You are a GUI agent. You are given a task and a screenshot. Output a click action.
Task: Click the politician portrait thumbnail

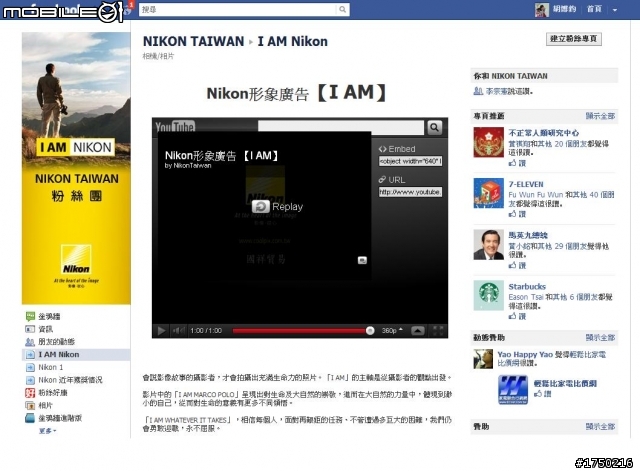pyautogui.click(x=489, y=244)
